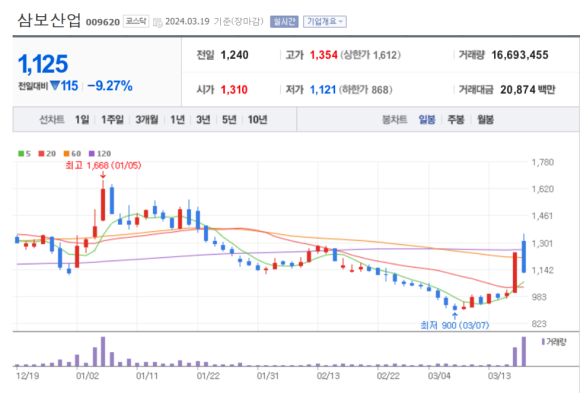The image size is (580, 393).
Task: Click the stock code 009620
Action: [x=103, y=22]
